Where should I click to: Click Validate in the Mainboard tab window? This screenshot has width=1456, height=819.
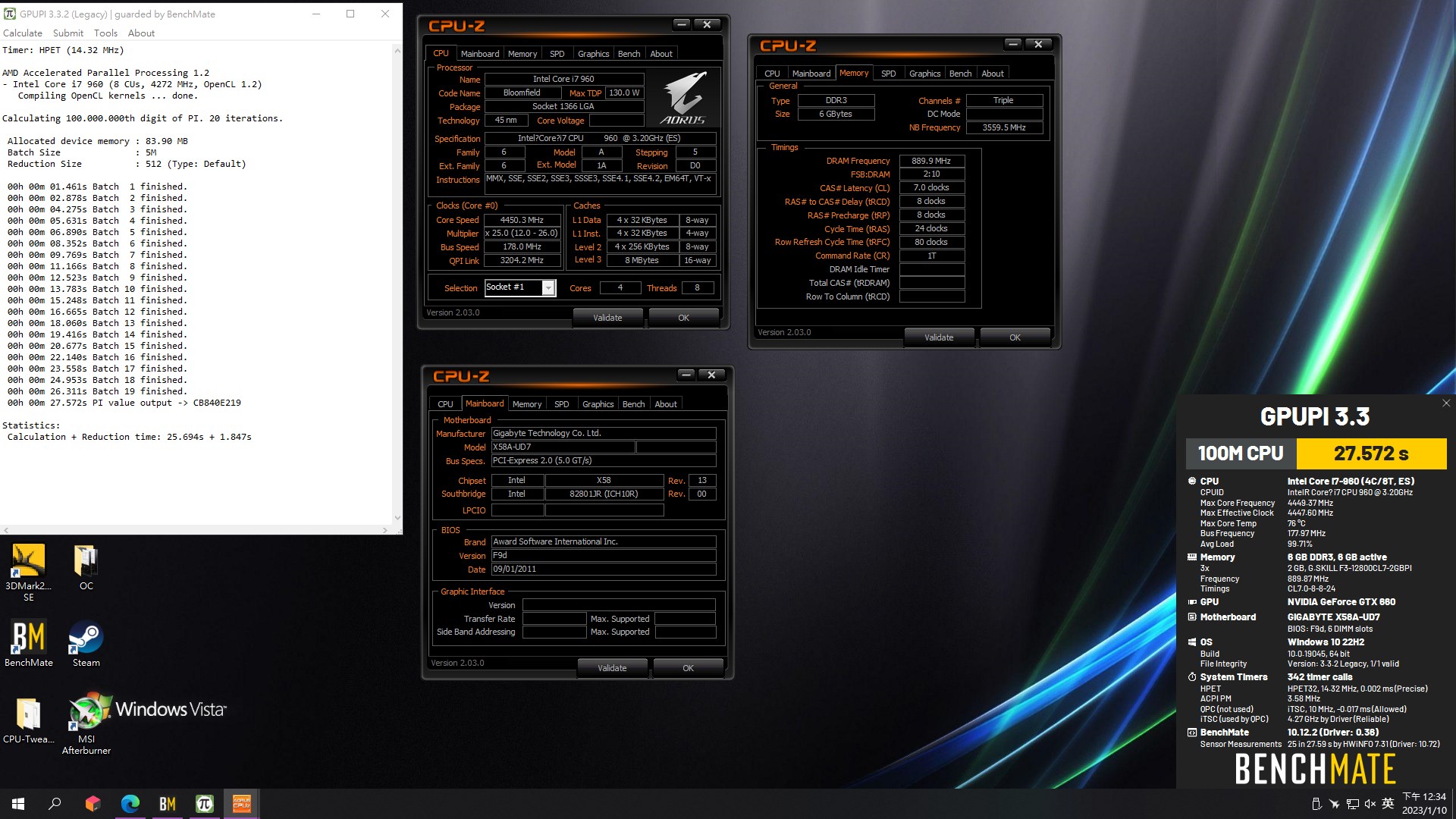tap(612, 668)
